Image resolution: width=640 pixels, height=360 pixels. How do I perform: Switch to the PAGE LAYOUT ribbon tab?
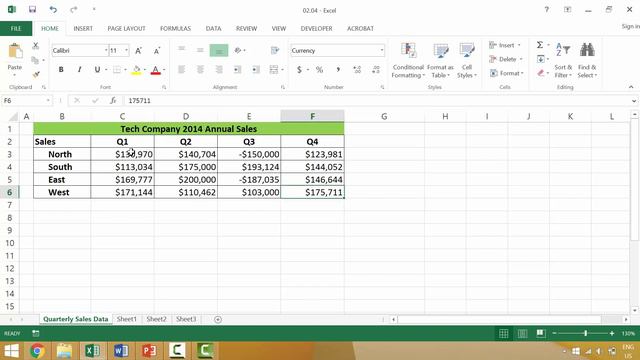click(x=126, y=29)
